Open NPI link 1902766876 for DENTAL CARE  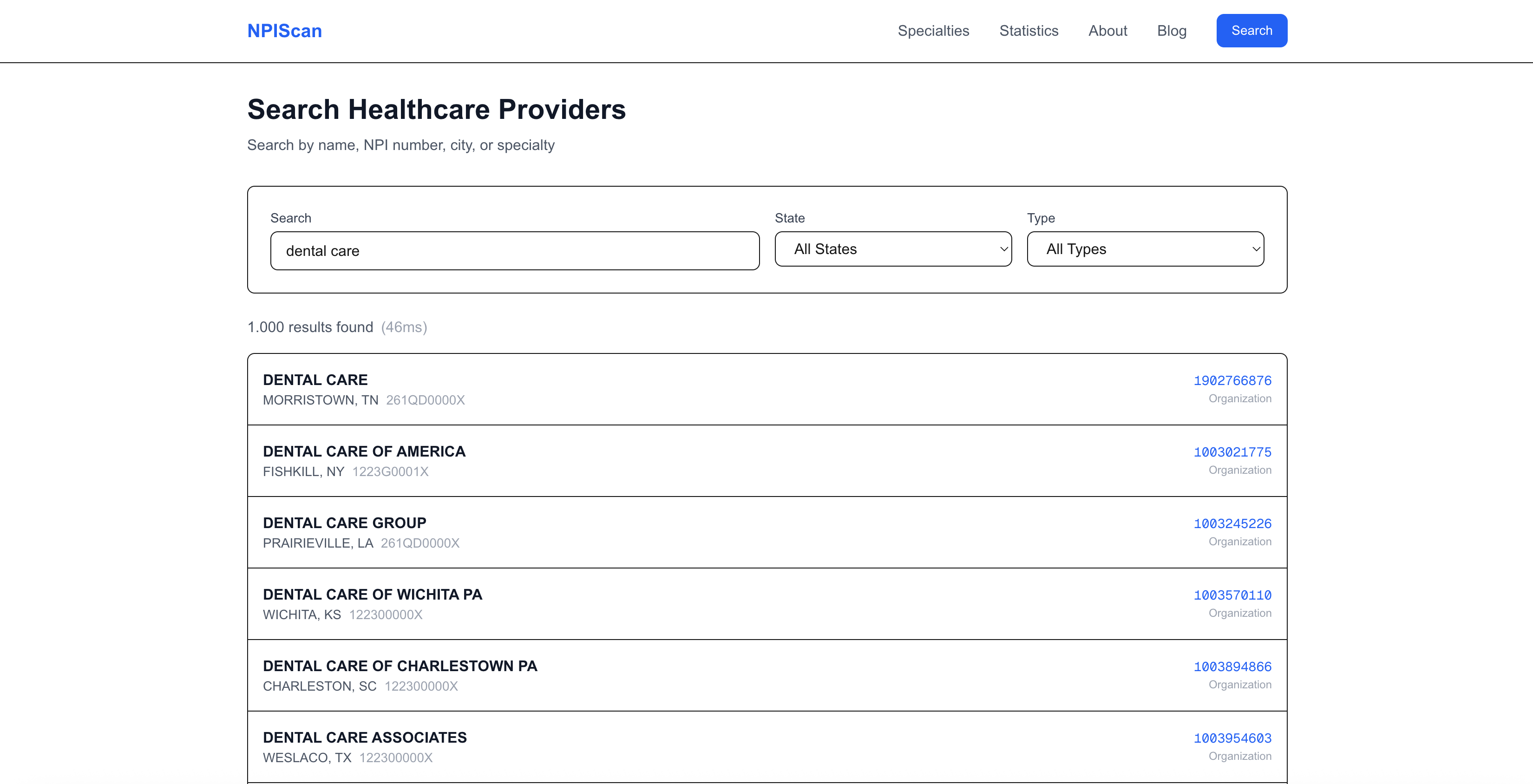point(1232,380)
